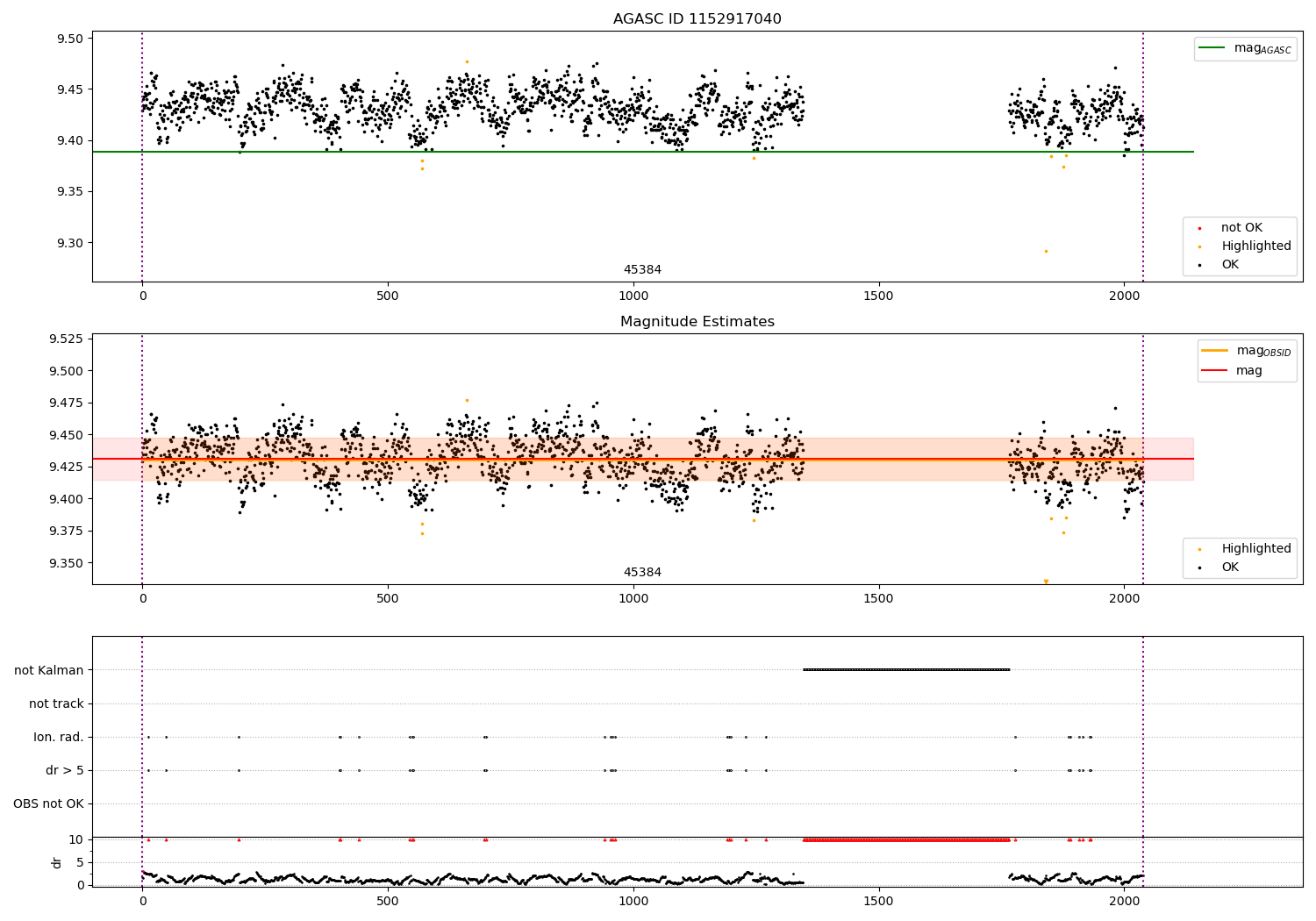Click the dense red dr marker band at 10

(906, 840)
